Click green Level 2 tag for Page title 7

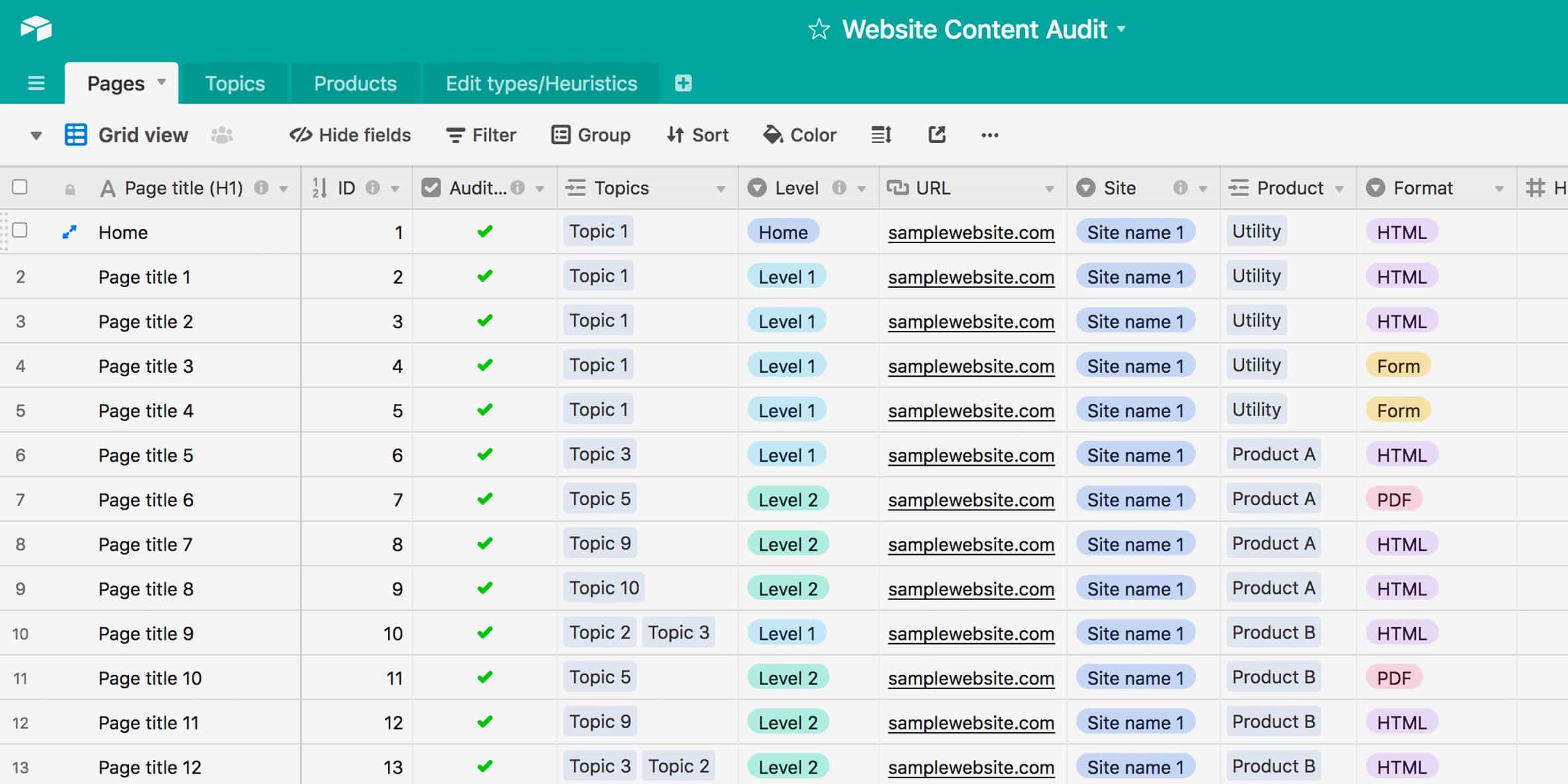(788, 543)
